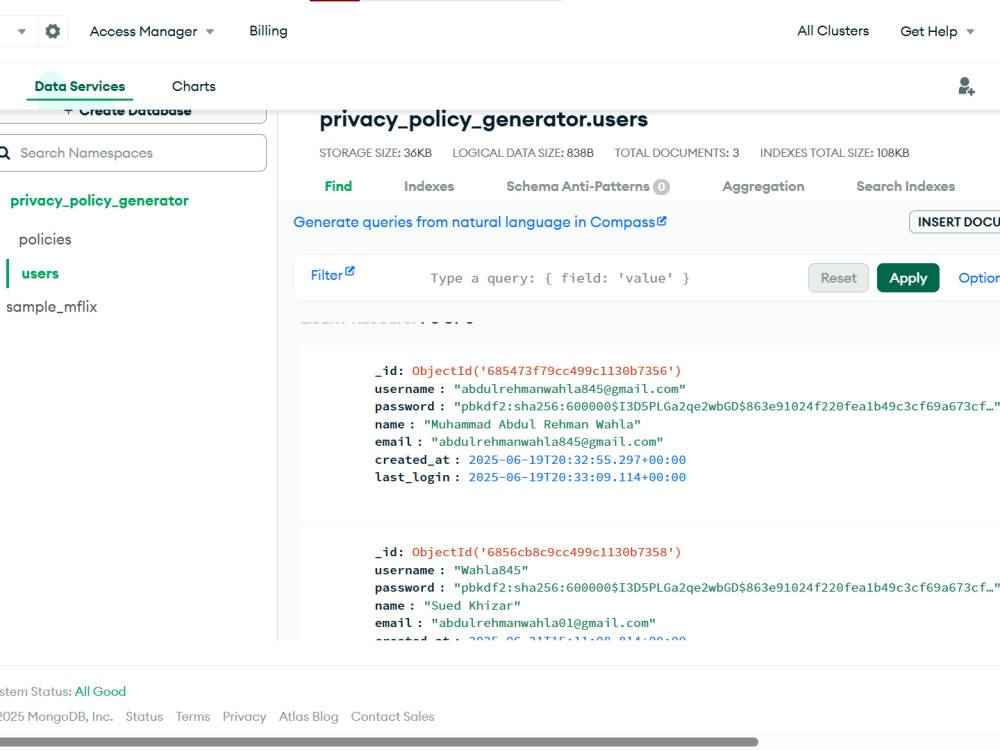Click ObjectId 6856cb8c9cc499c1130b7358 value
The height and width of the screenshot is (750, 1000).
point(547,552)
